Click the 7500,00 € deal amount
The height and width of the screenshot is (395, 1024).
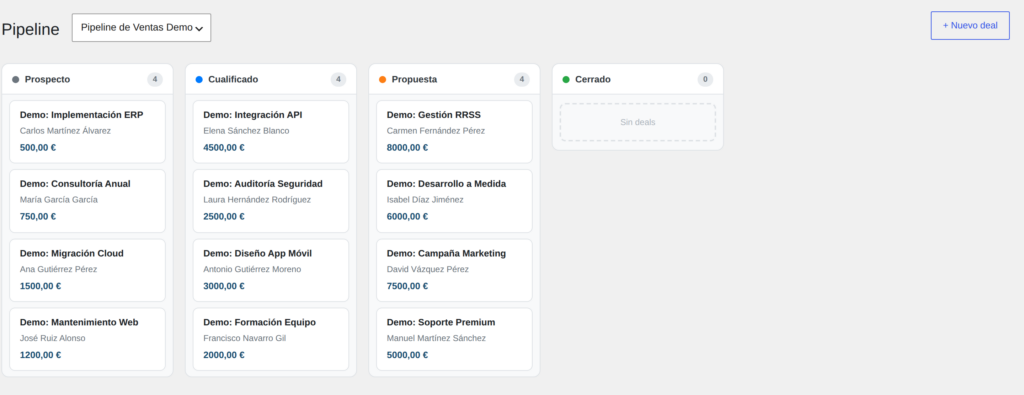click(x=408, y=286)
